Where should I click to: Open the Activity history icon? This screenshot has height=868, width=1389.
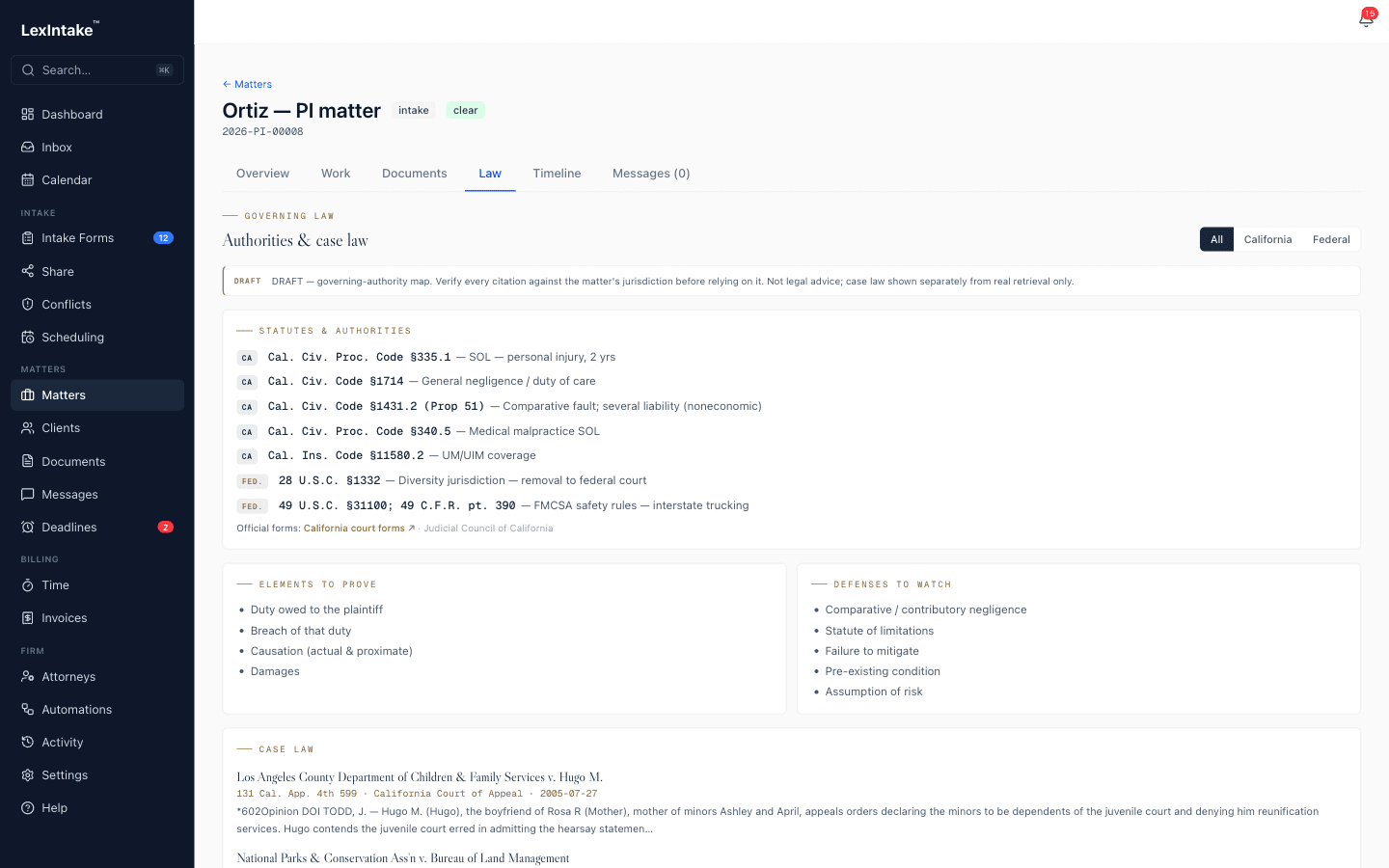tap(28, 742)
